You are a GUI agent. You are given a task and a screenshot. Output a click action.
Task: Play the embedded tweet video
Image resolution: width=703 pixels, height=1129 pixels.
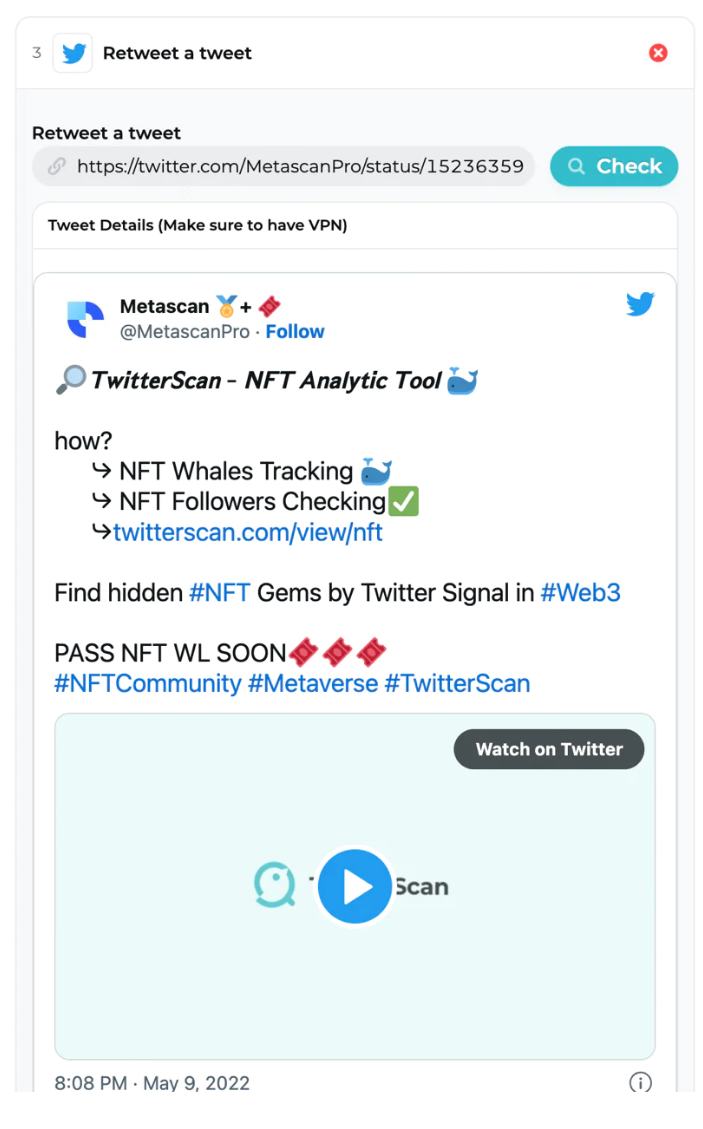[x=354, y=886]
